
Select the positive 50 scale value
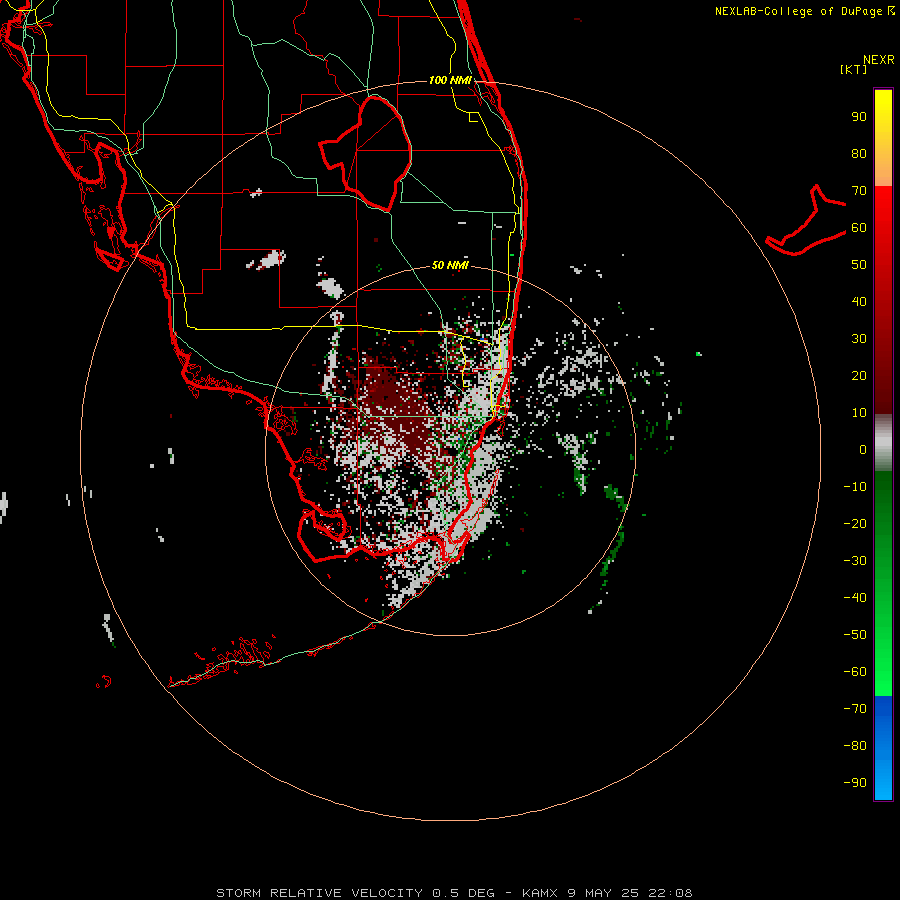pos(859,265)
